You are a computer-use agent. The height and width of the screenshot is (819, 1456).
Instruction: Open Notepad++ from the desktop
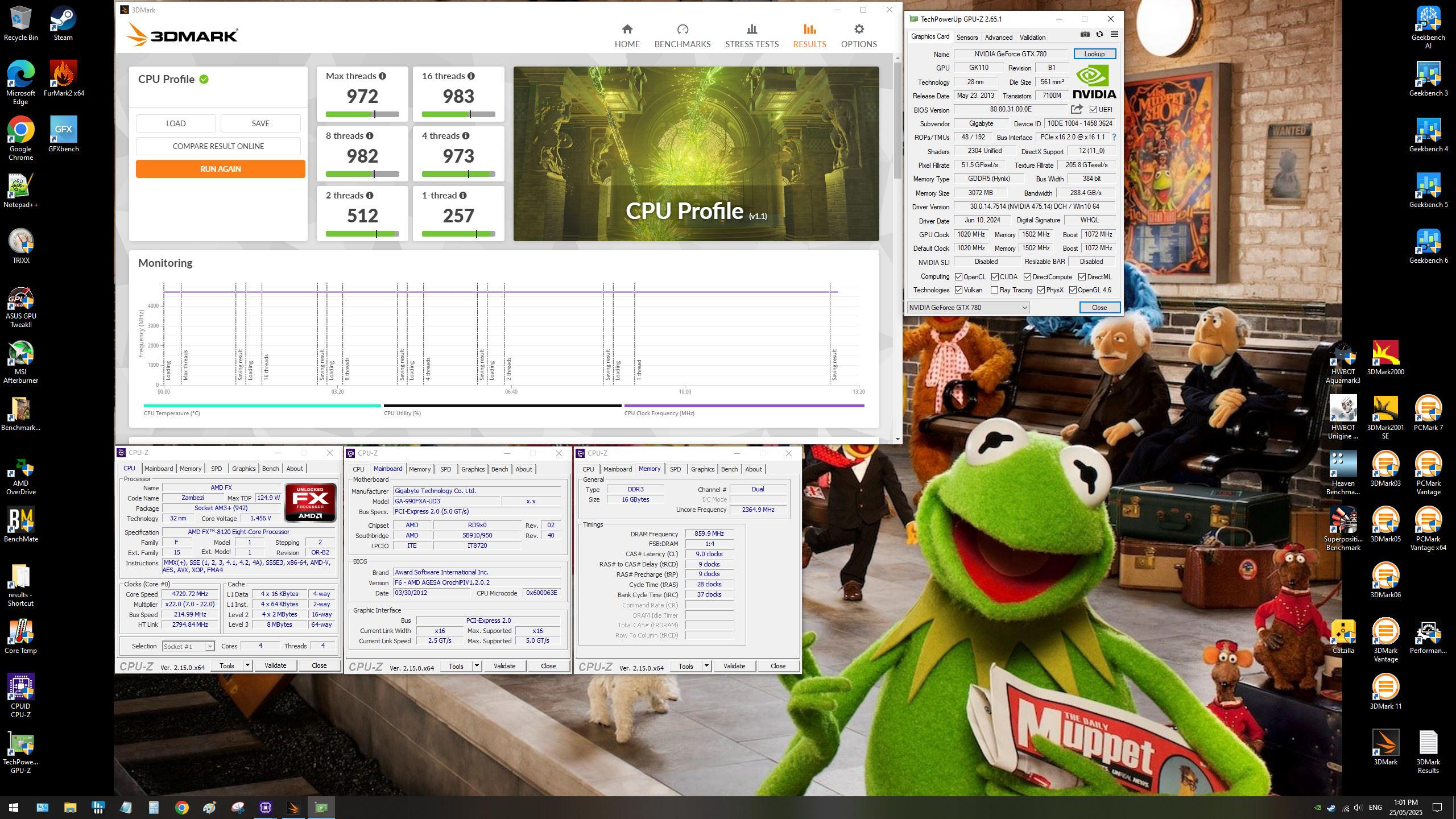click(20, 191)
